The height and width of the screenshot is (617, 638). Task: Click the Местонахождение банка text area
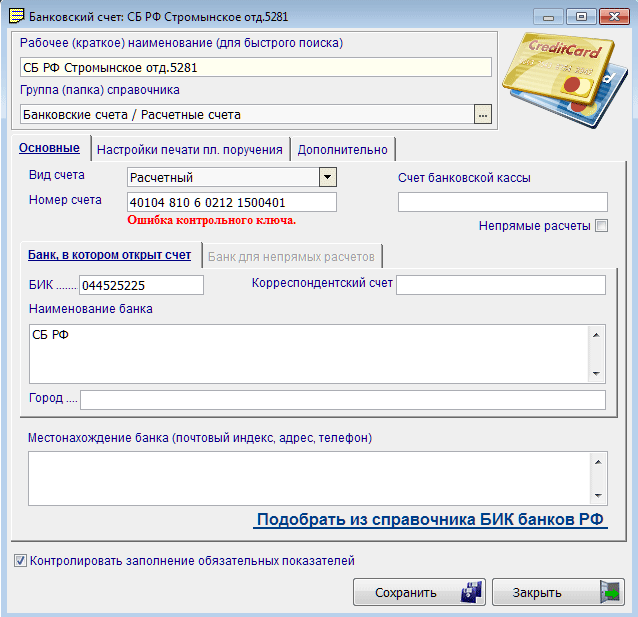309,478
